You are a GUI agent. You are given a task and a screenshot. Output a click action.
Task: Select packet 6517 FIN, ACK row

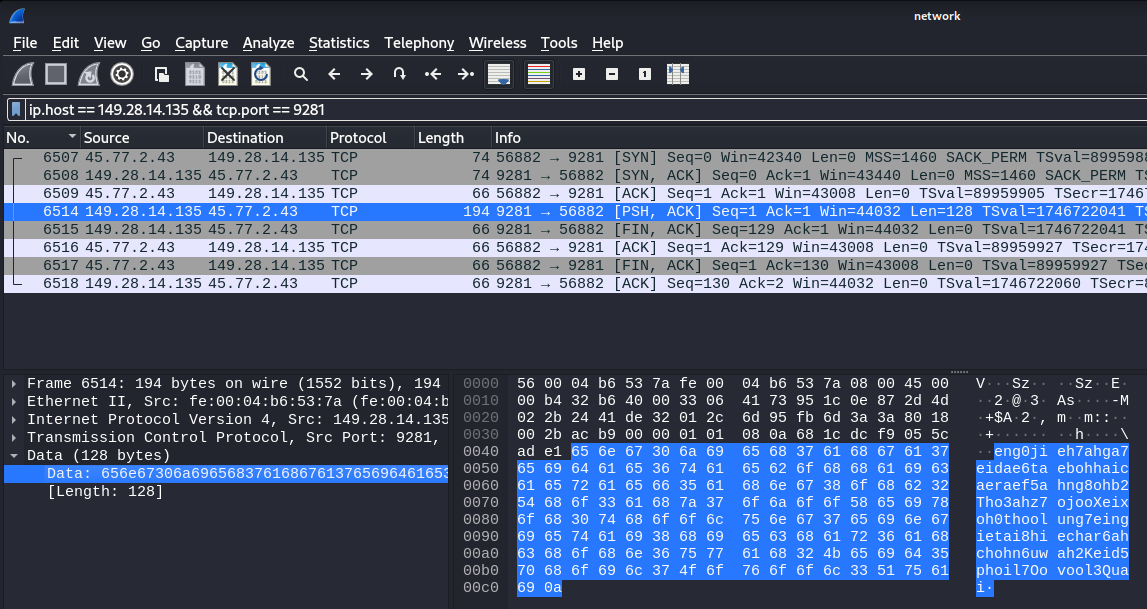(575, 265)
